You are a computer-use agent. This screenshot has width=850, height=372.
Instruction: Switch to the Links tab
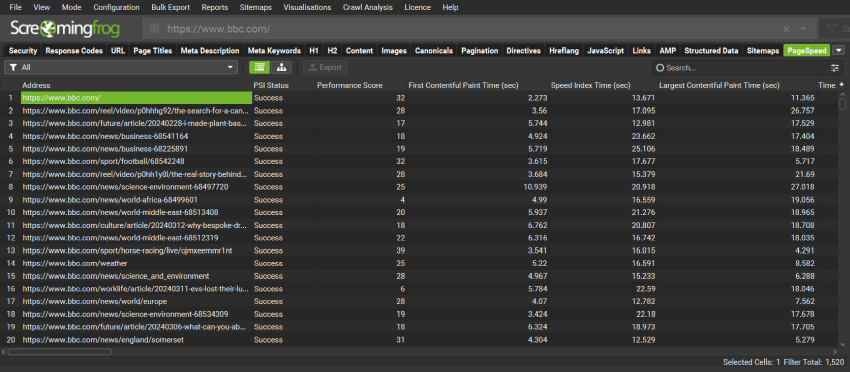642,50
